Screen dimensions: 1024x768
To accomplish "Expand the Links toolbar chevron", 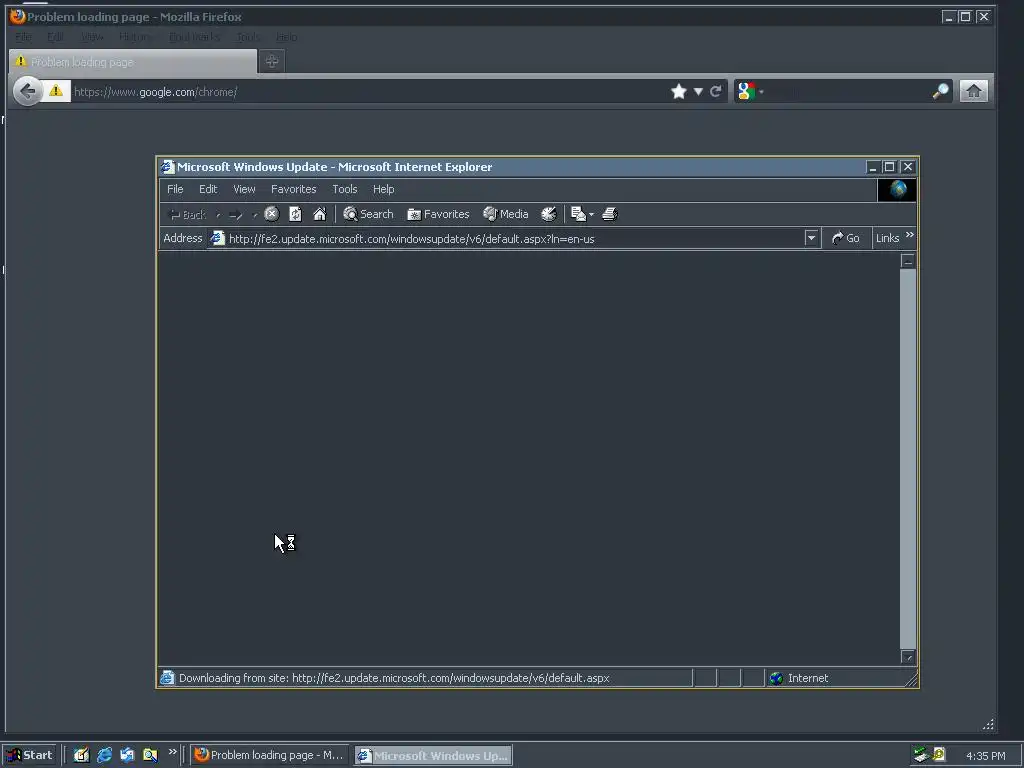I will [910, 235].
